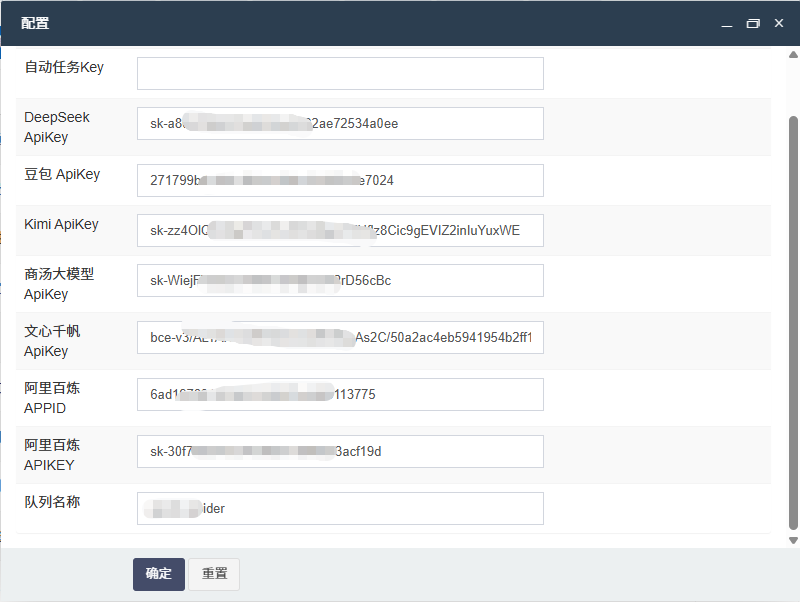Reset the form with 重置 button
The image size is (800, 602).
pos(214,574)
